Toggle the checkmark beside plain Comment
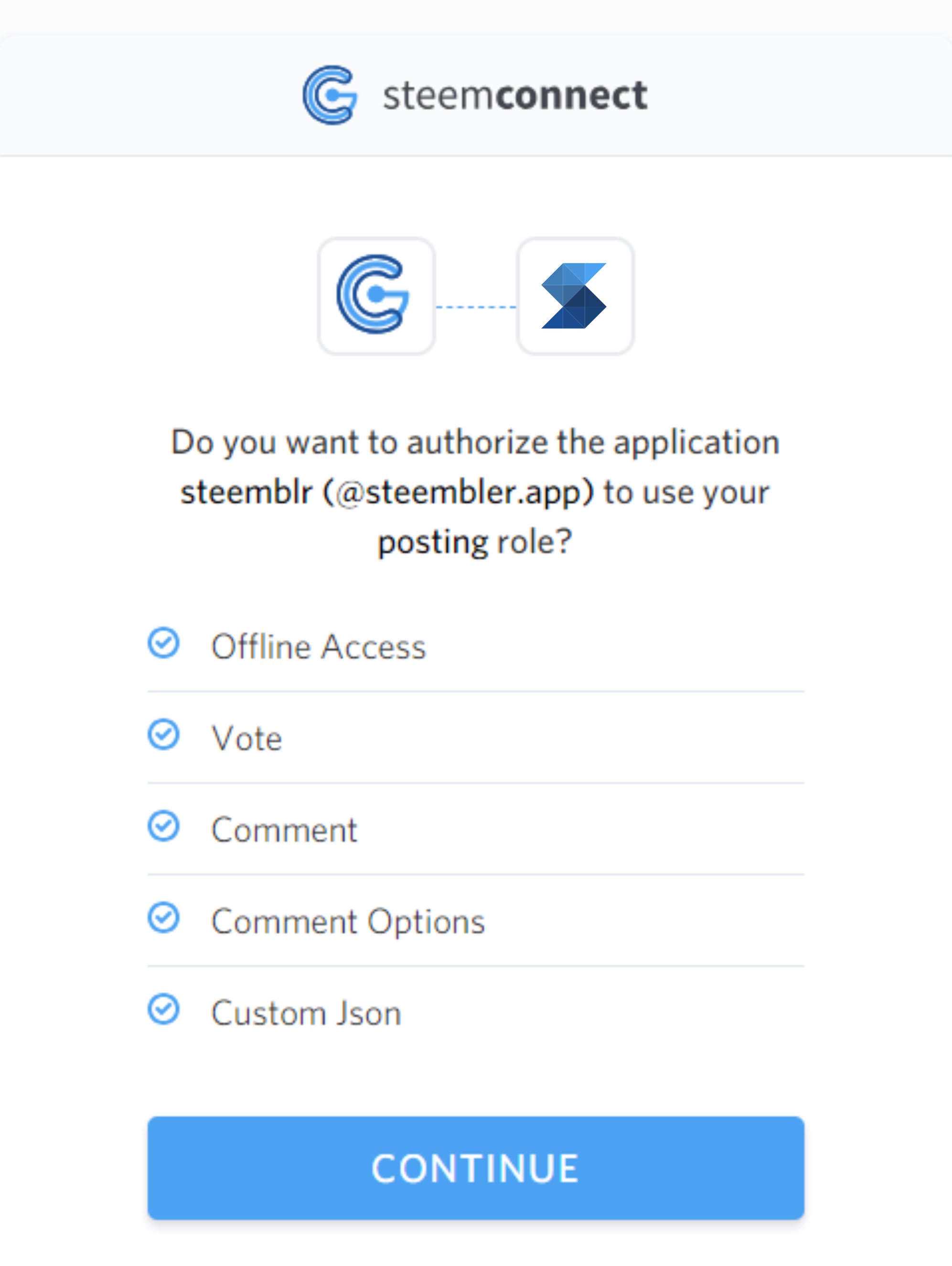Image resolution: width=952 pixels, height=1266 pixels. tap(164, 826)
